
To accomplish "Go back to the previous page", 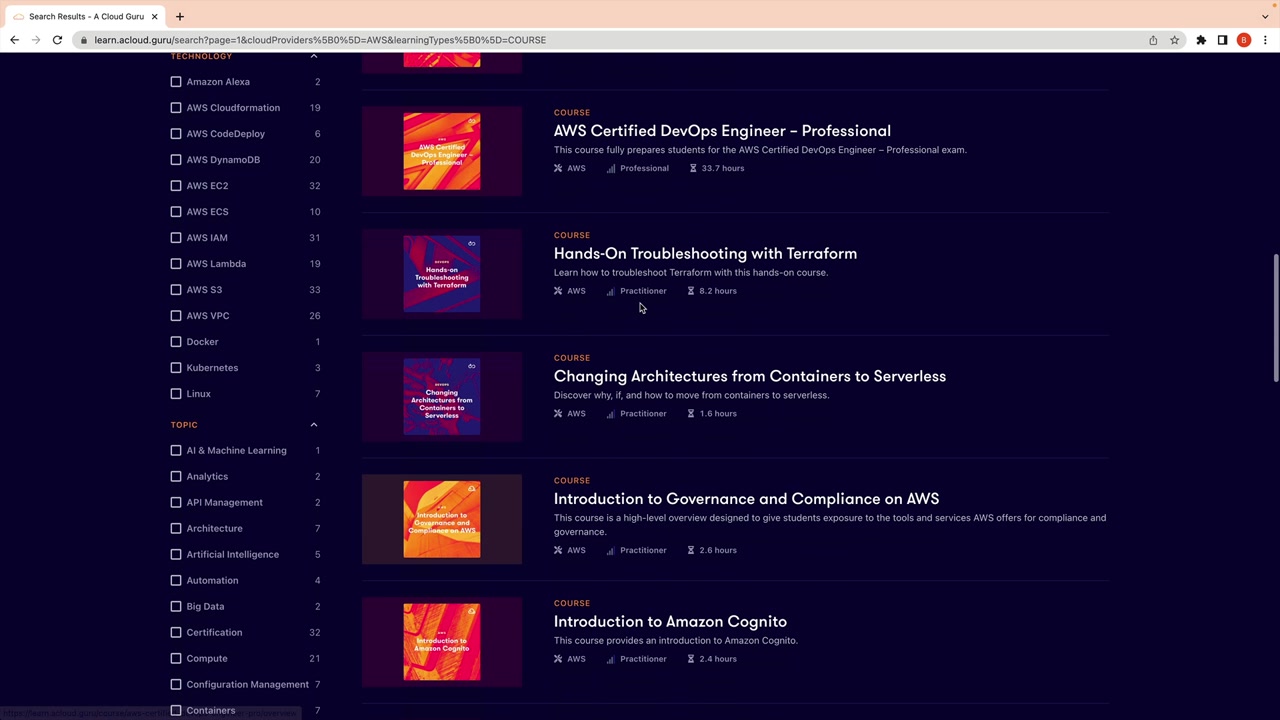I will click(x=14, y=40).
